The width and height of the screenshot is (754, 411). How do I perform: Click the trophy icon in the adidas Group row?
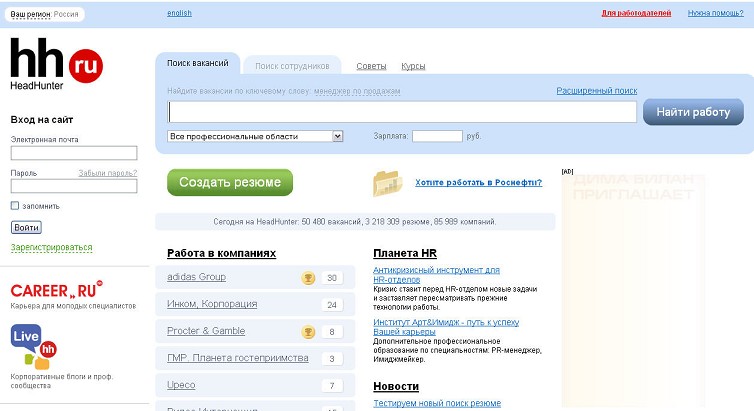click(308, 277)
